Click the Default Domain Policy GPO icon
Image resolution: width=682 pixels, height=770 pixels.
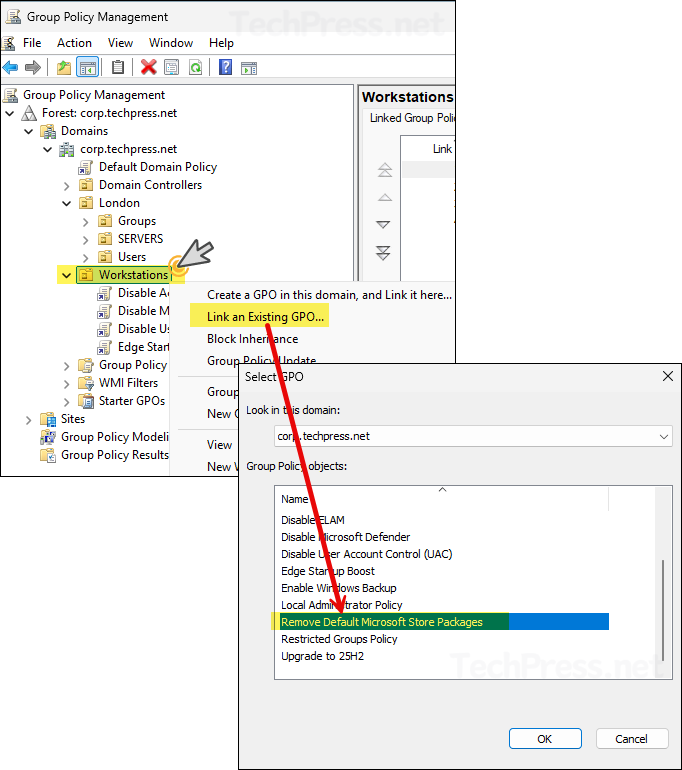coord(85,167)
